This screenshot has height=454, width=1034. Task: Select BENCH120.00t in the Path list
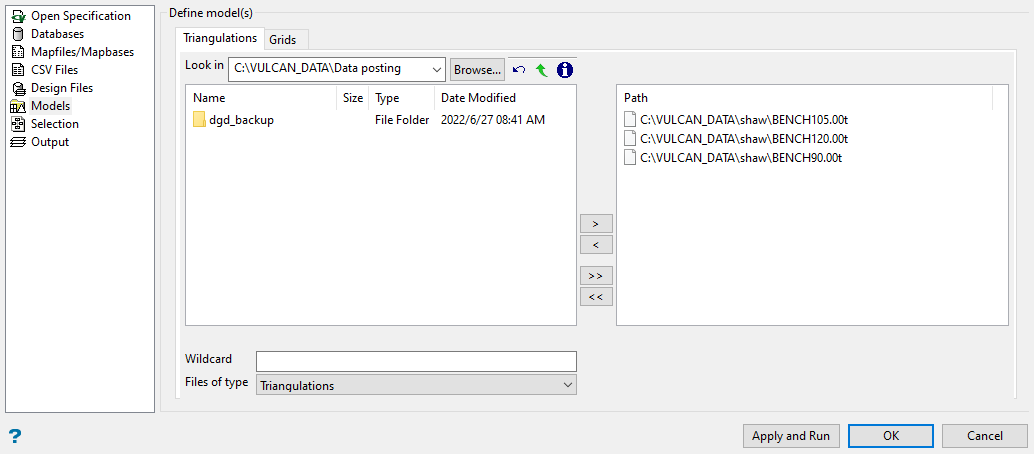(x=744, y=139)
